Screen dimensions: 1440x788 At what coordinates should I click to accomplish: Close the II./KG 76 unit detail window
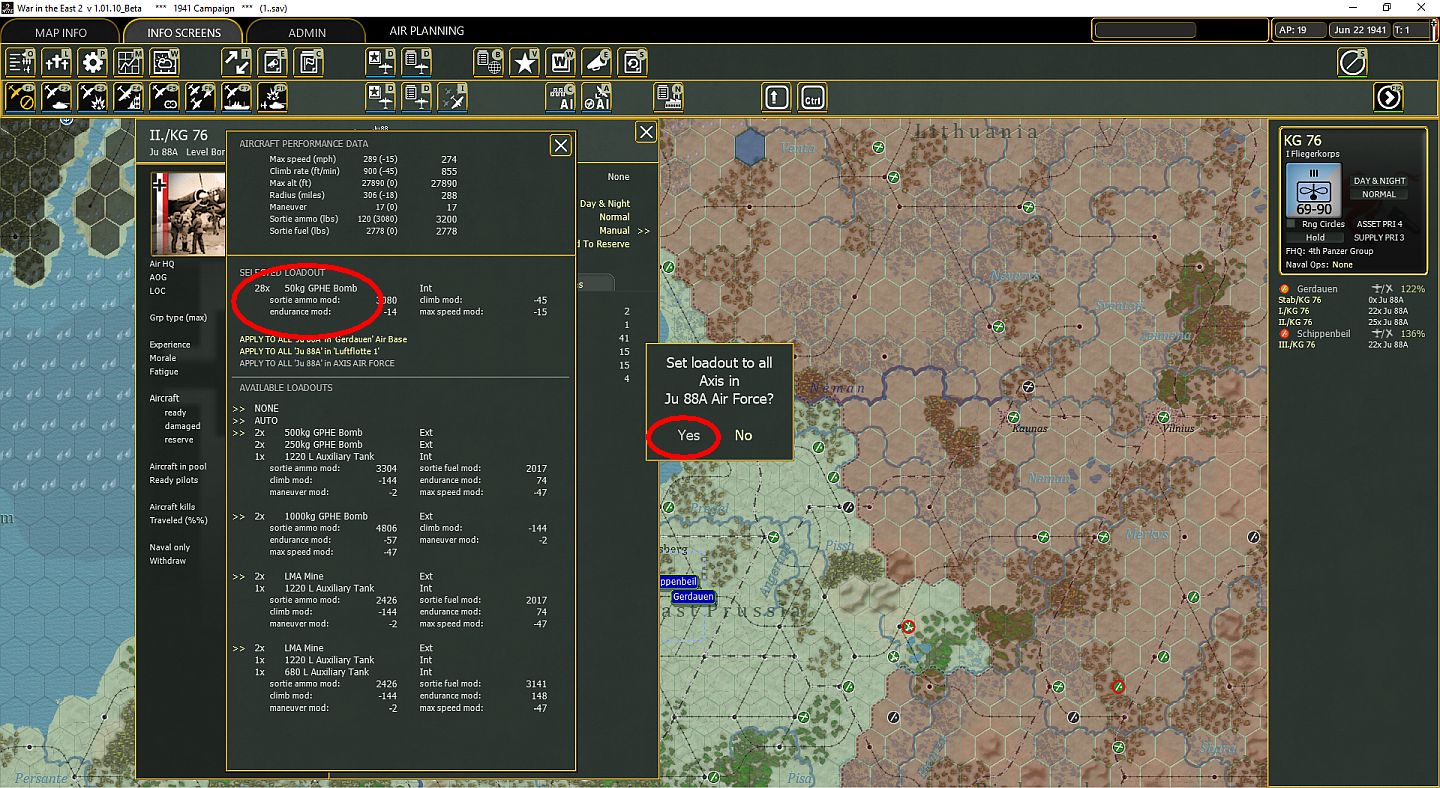tap(647, 132)
